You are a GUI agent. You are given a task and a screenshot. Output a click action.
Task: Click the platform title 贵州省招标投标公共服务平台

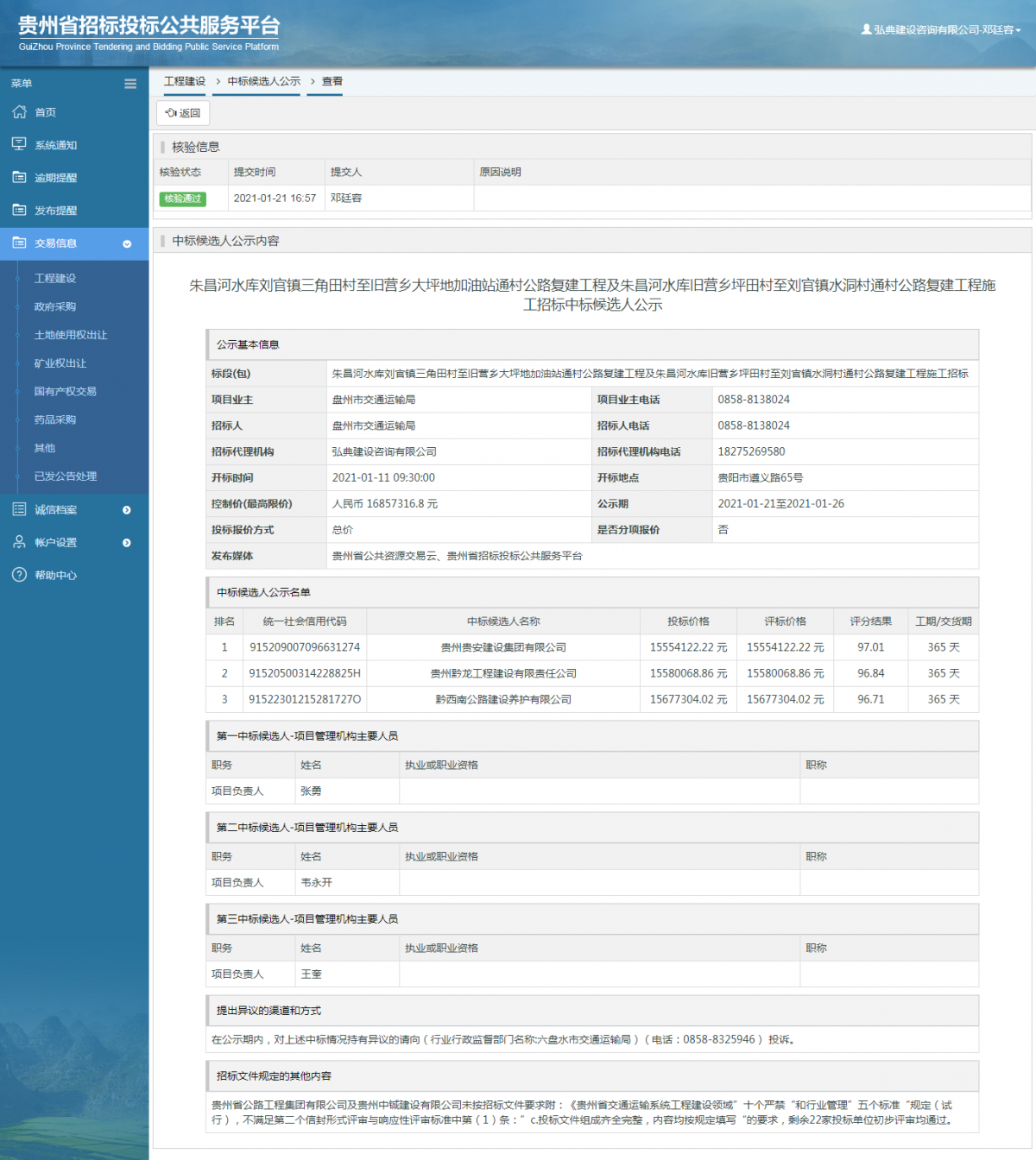tap(149, 25)
